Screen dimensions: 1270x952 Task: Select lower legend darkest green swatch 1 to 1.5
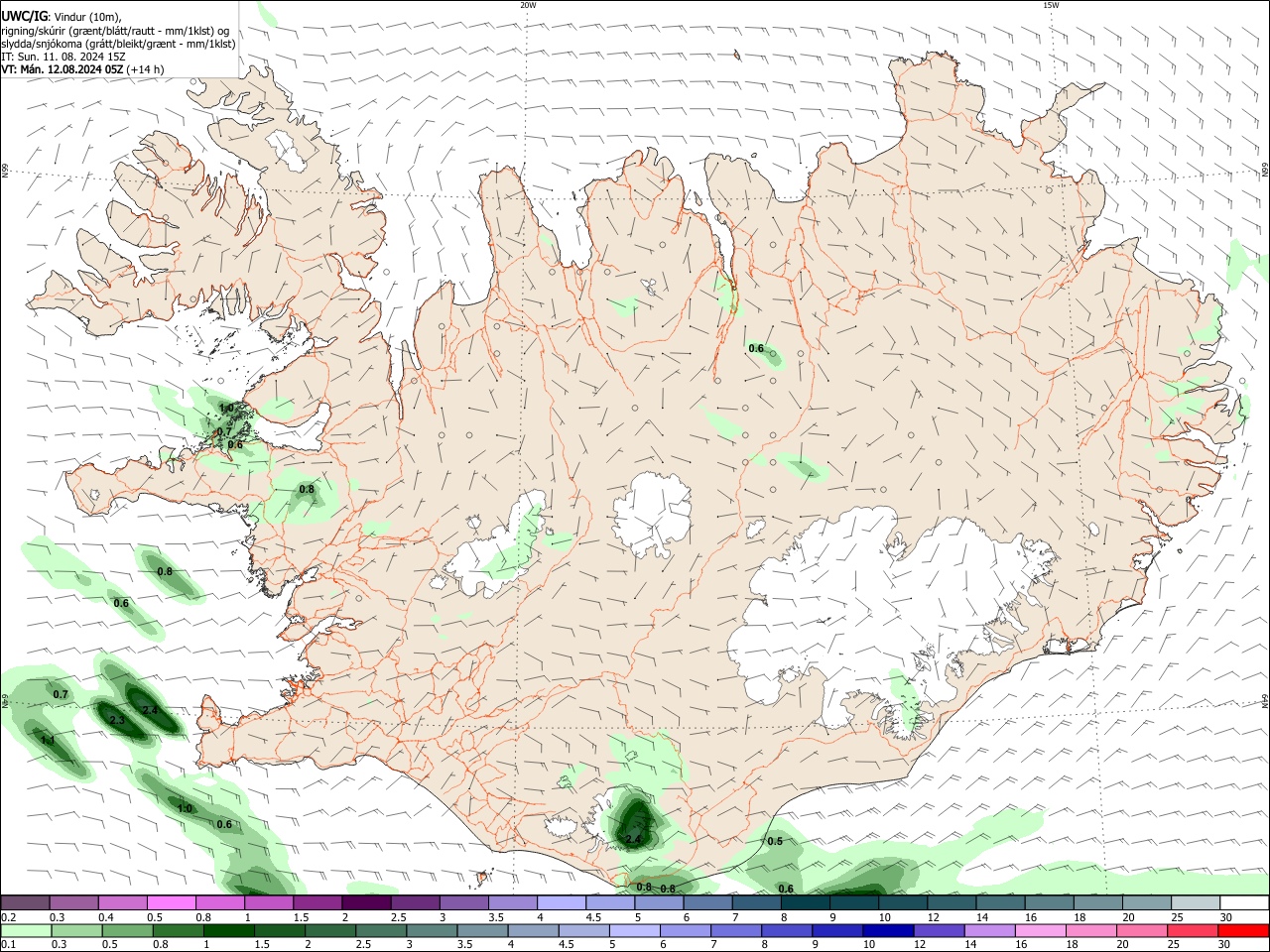click(229, 930)
